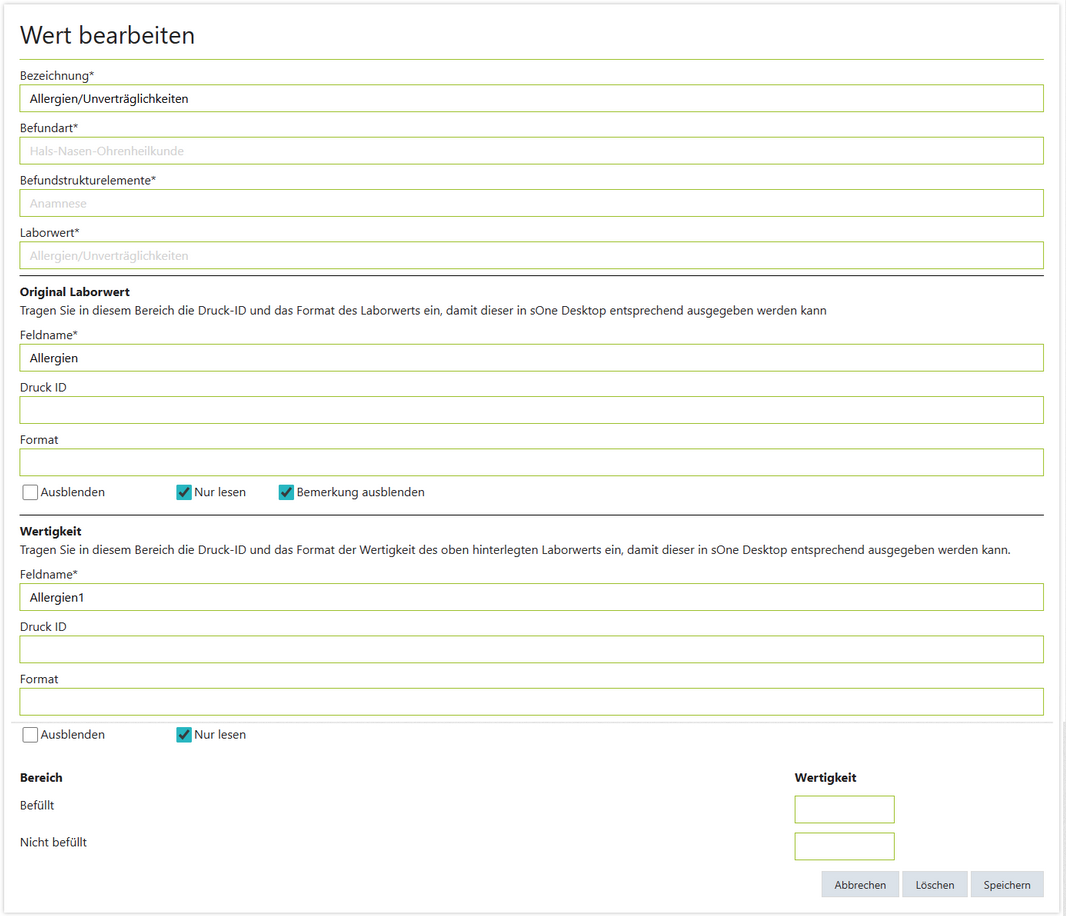Click the Nicht befüllt row label
This screenshot has height=916, width=1066.
click(x=53, y=842)
